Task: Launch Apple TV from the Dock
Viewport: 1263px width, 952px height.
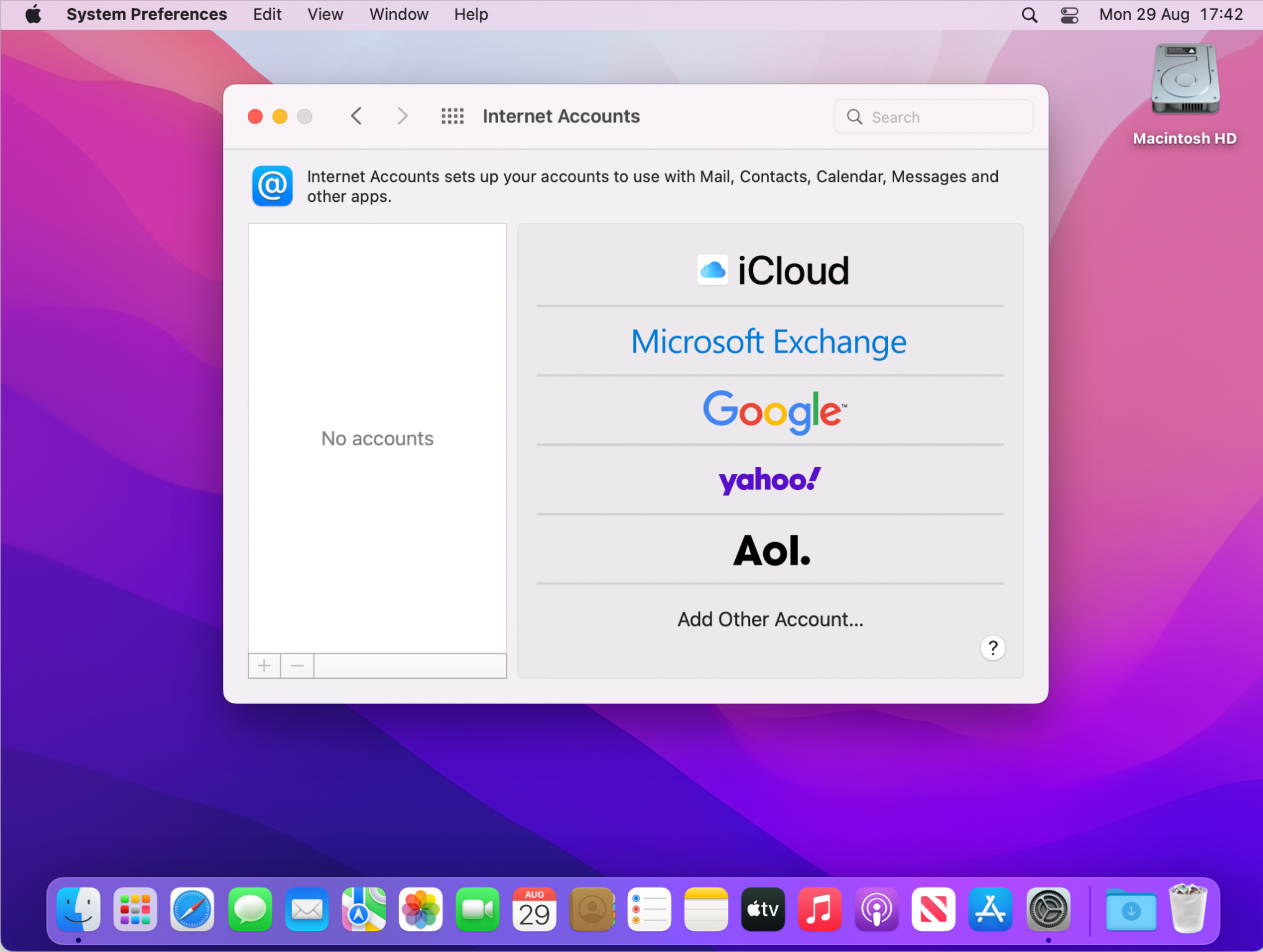Action: coord(763,910)
